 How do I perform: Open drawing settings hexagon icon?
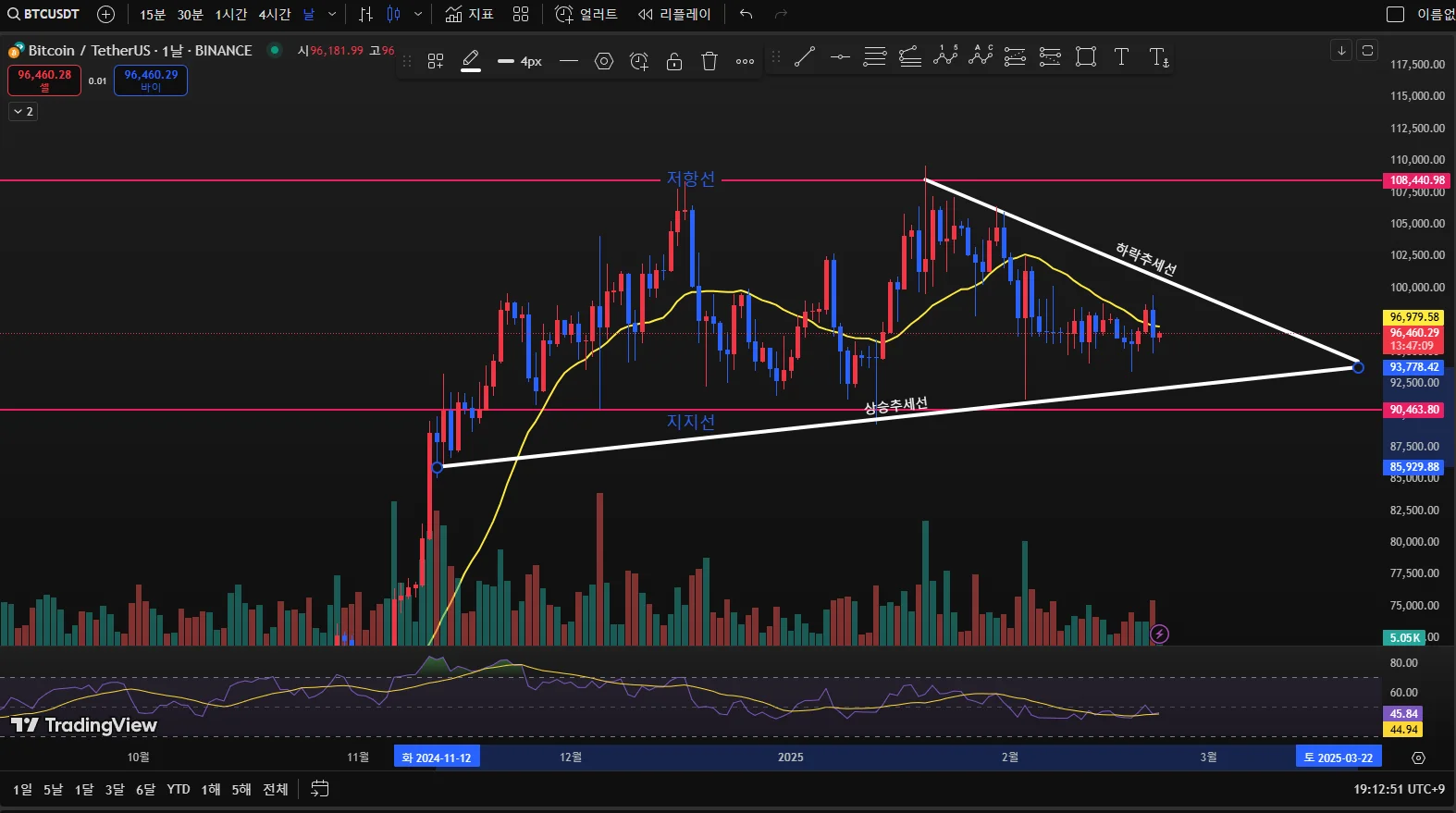pyautogui.click(x=604, y=61)
